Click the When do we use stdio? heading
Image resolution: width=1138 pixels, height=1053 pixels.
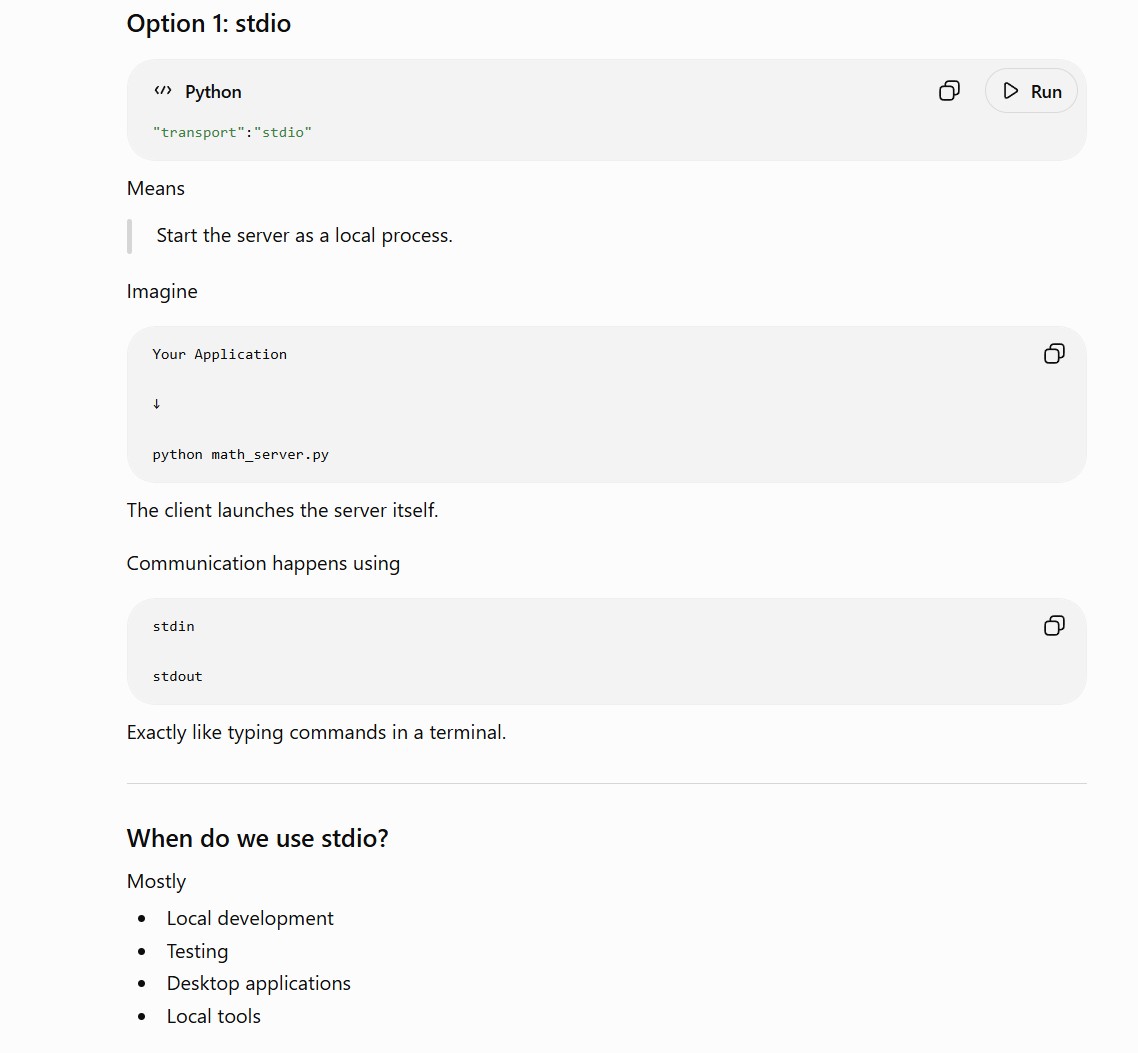[258, 838]
